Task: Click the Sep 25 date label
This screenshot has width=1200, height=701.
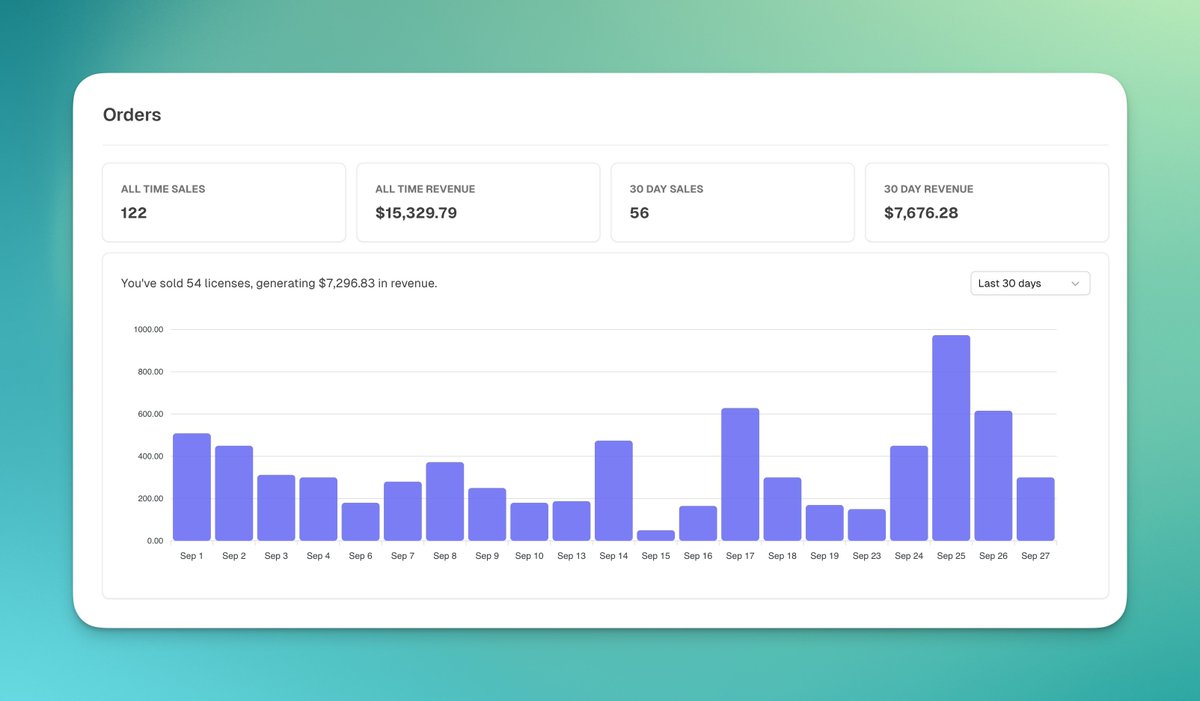Action: pyautogui.click(x=951, y=556)
